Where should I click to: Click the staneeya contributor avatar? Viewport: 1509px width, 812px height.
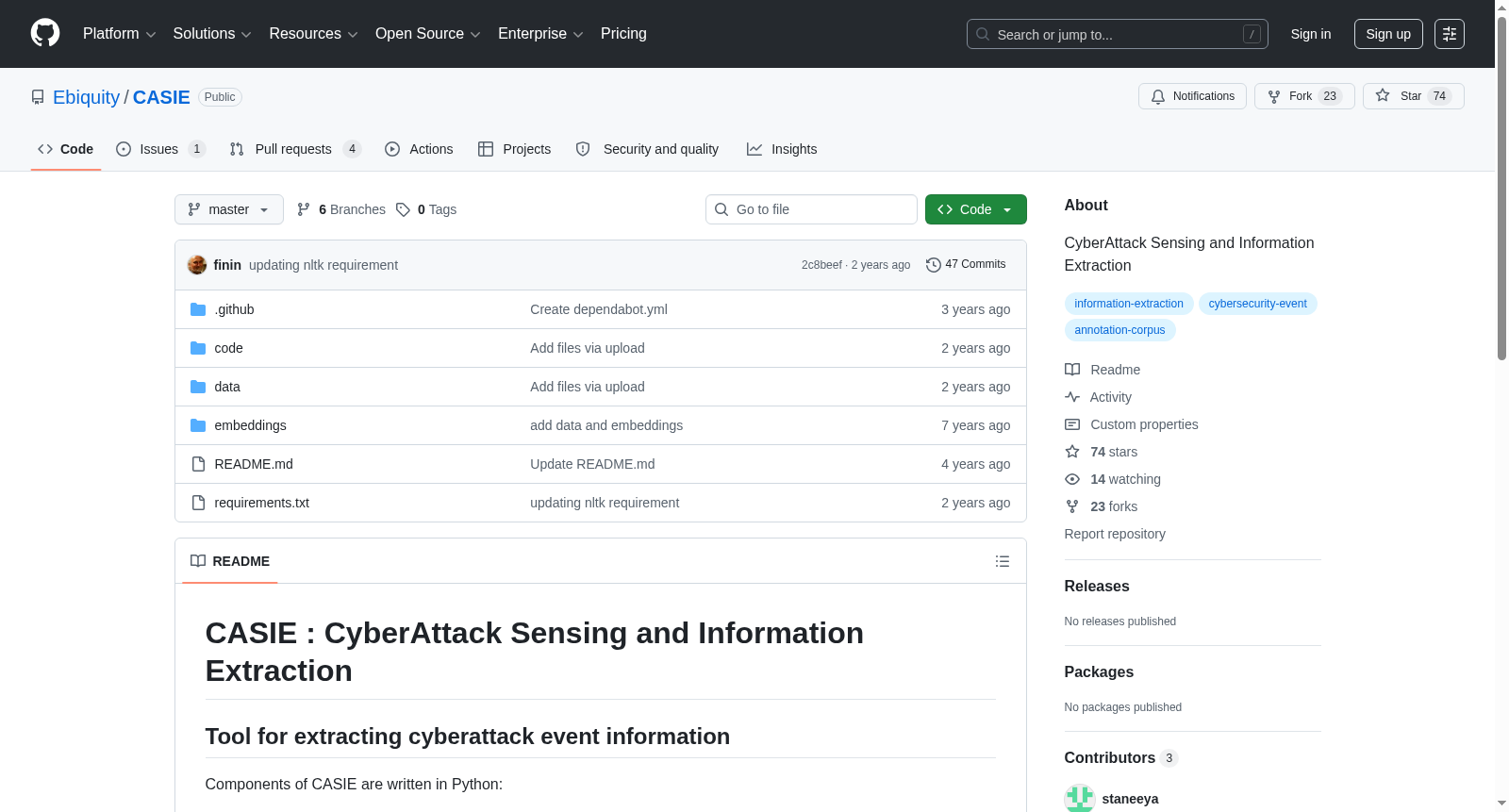point(1080,799)
